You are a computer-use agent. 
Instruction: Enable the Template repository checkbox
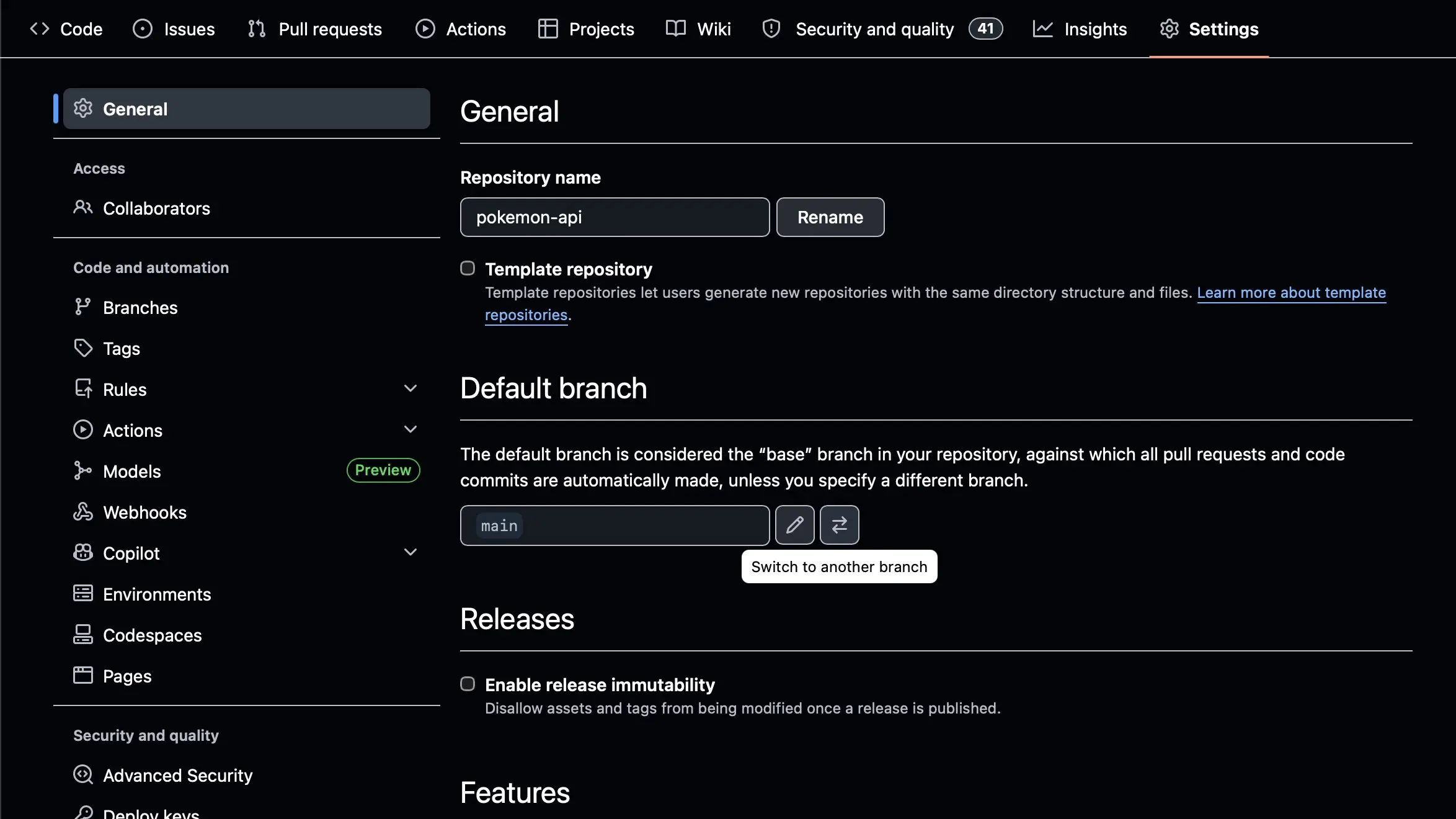468,268
